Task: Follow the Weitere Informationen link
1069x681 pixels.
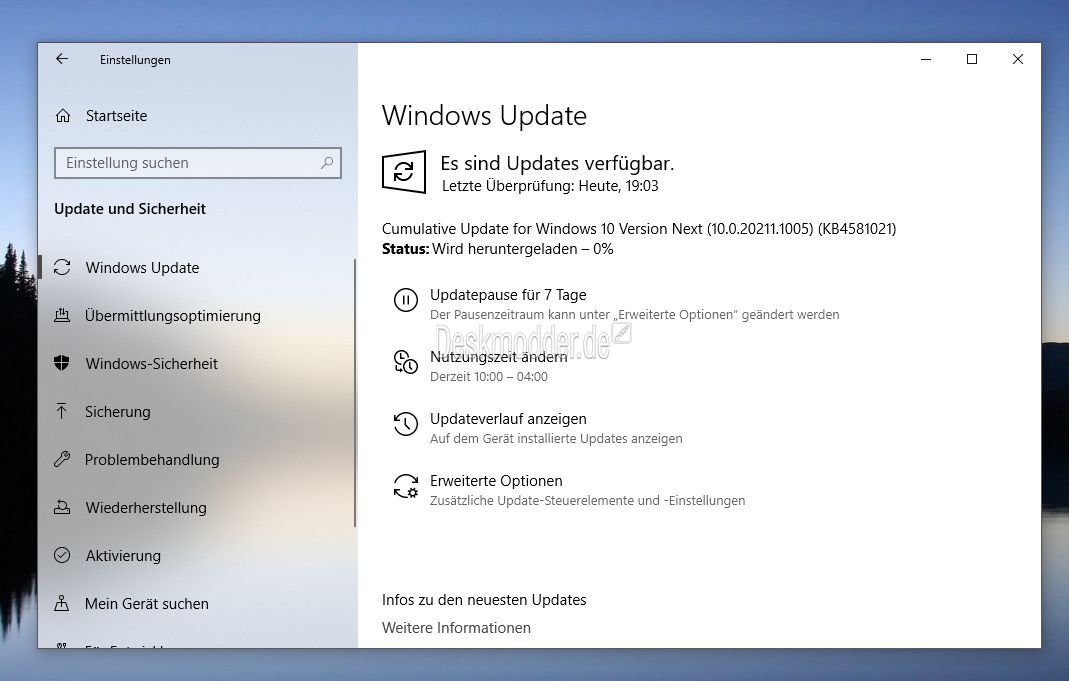Action: coord(456,628)
